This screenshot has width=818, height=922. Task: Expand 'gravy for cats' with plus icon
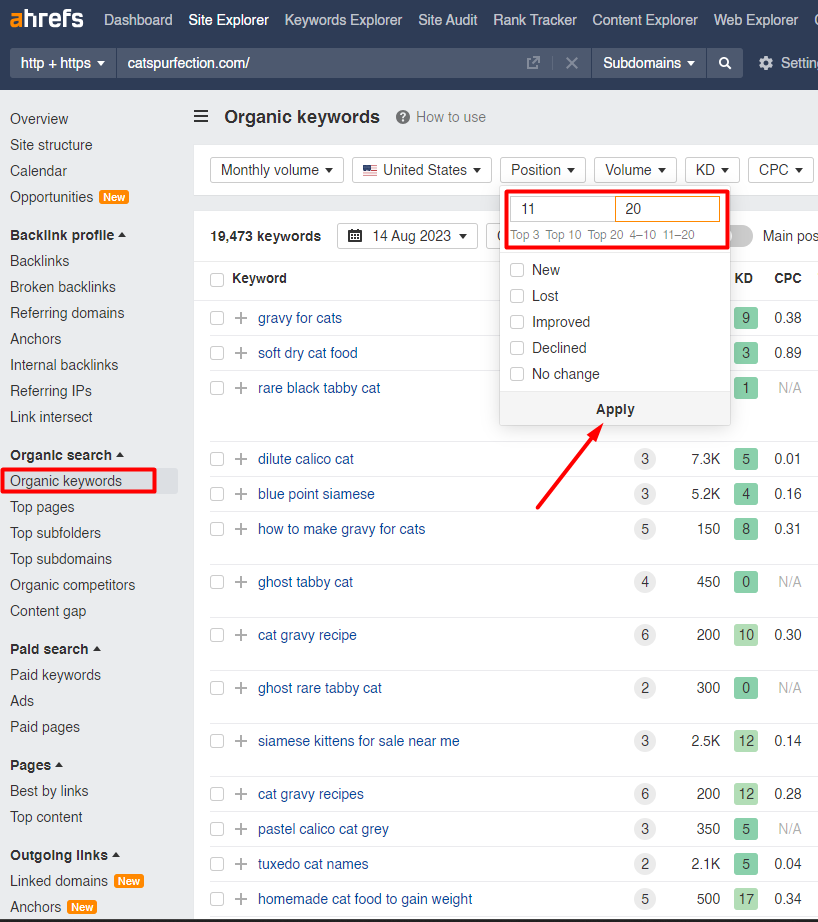[x=241, y=318]
